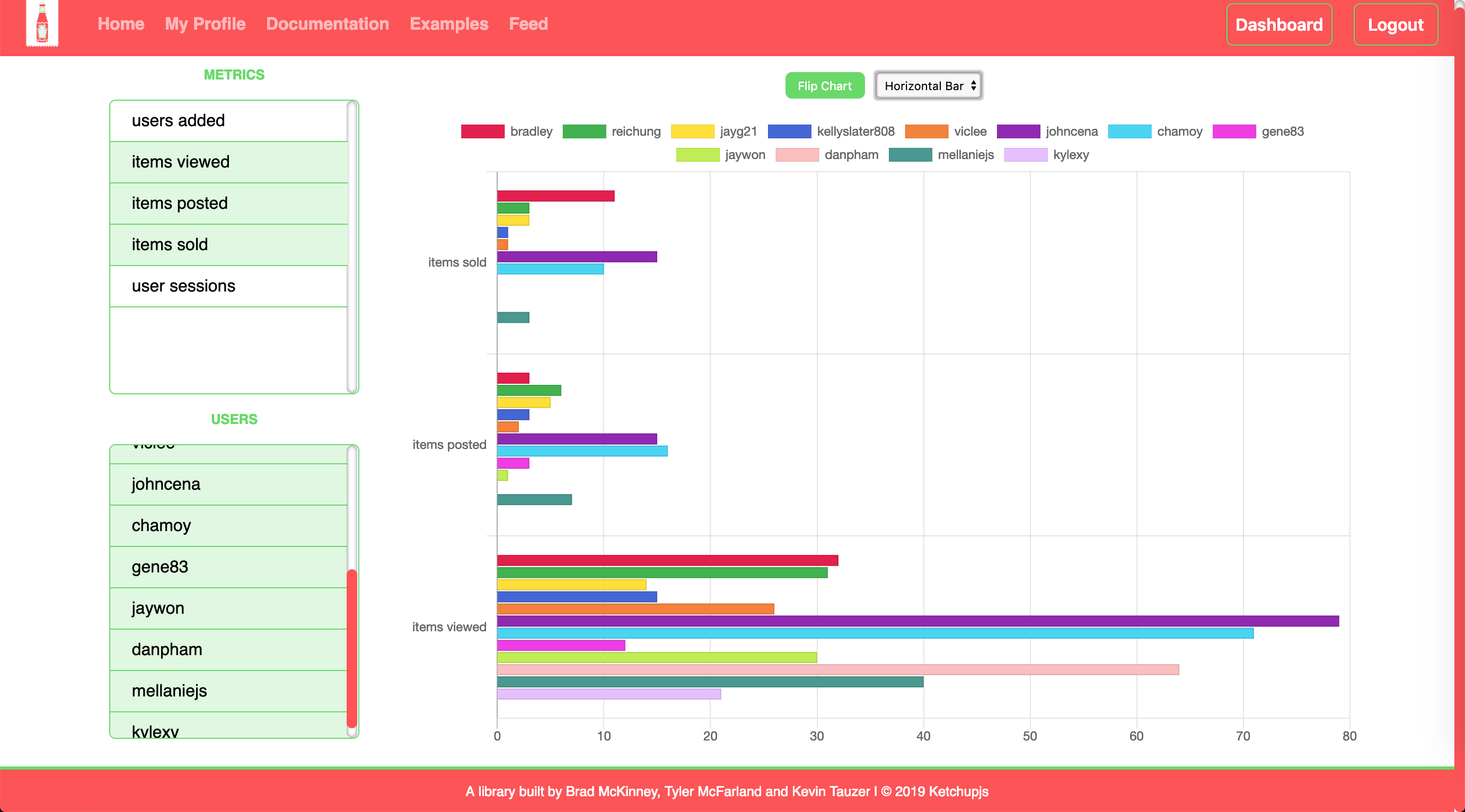Toggle chamoy legend swatch

pos(1129,131)
